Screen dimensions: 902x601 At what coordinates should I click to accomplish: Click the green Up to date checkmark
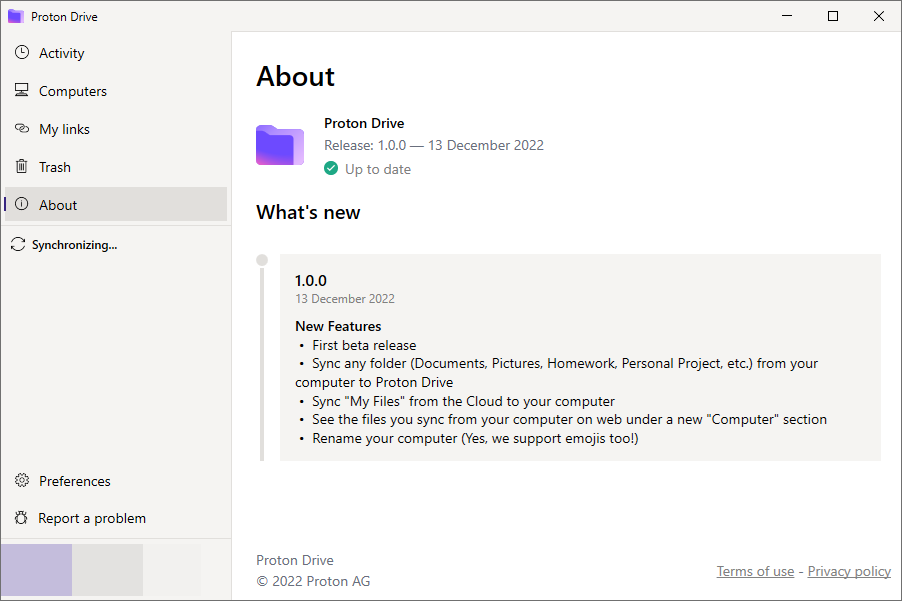point(331,169)
